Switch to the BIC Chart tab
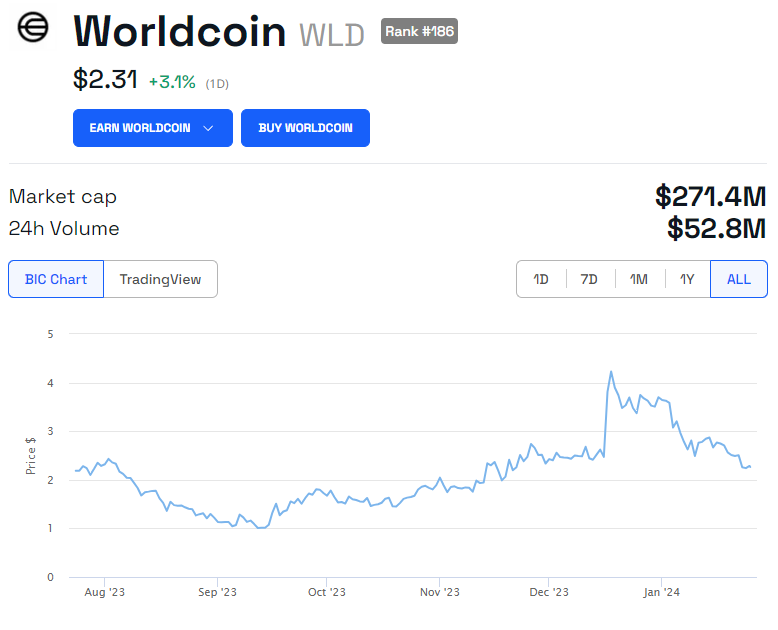 56,279
